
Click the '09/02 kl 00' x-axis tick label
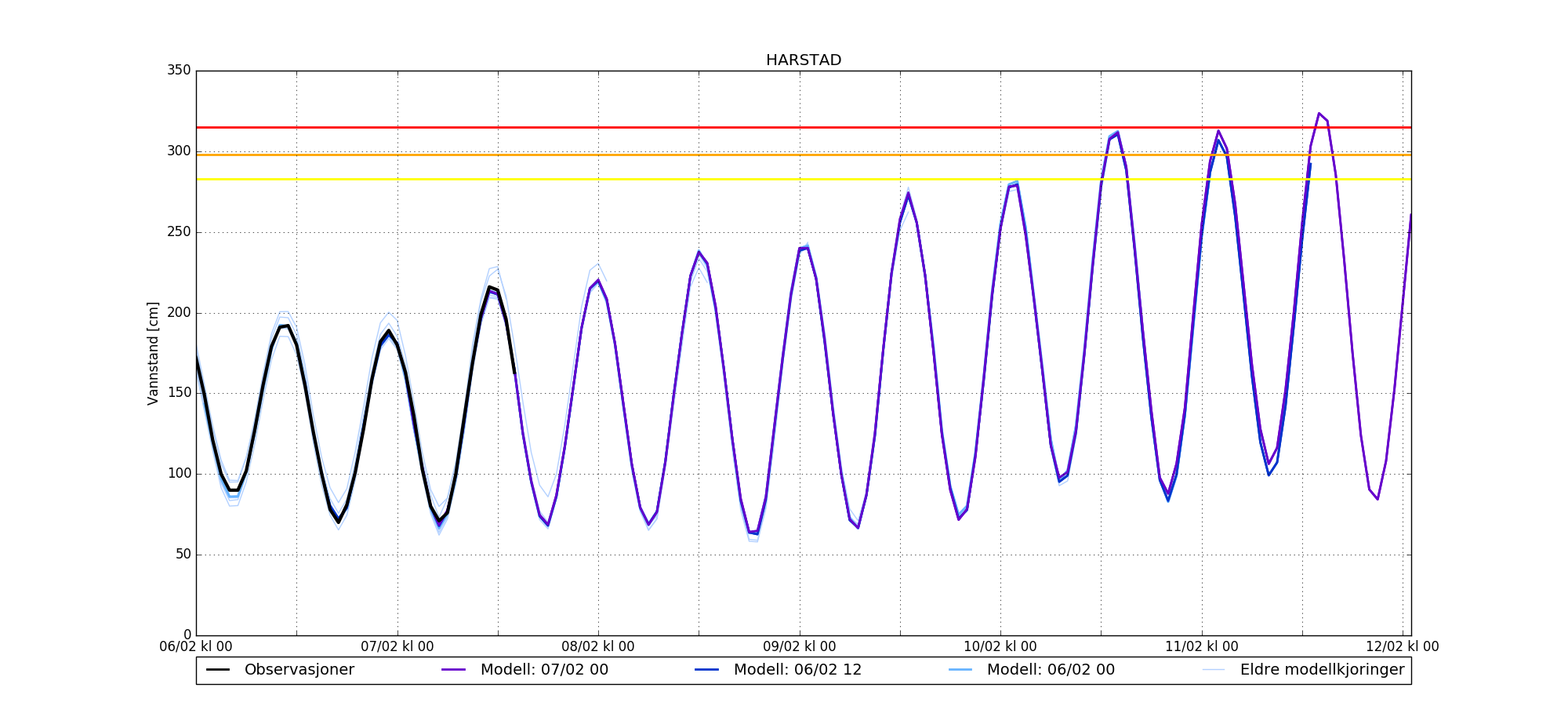pyautogui.click(x=799, y=647)
